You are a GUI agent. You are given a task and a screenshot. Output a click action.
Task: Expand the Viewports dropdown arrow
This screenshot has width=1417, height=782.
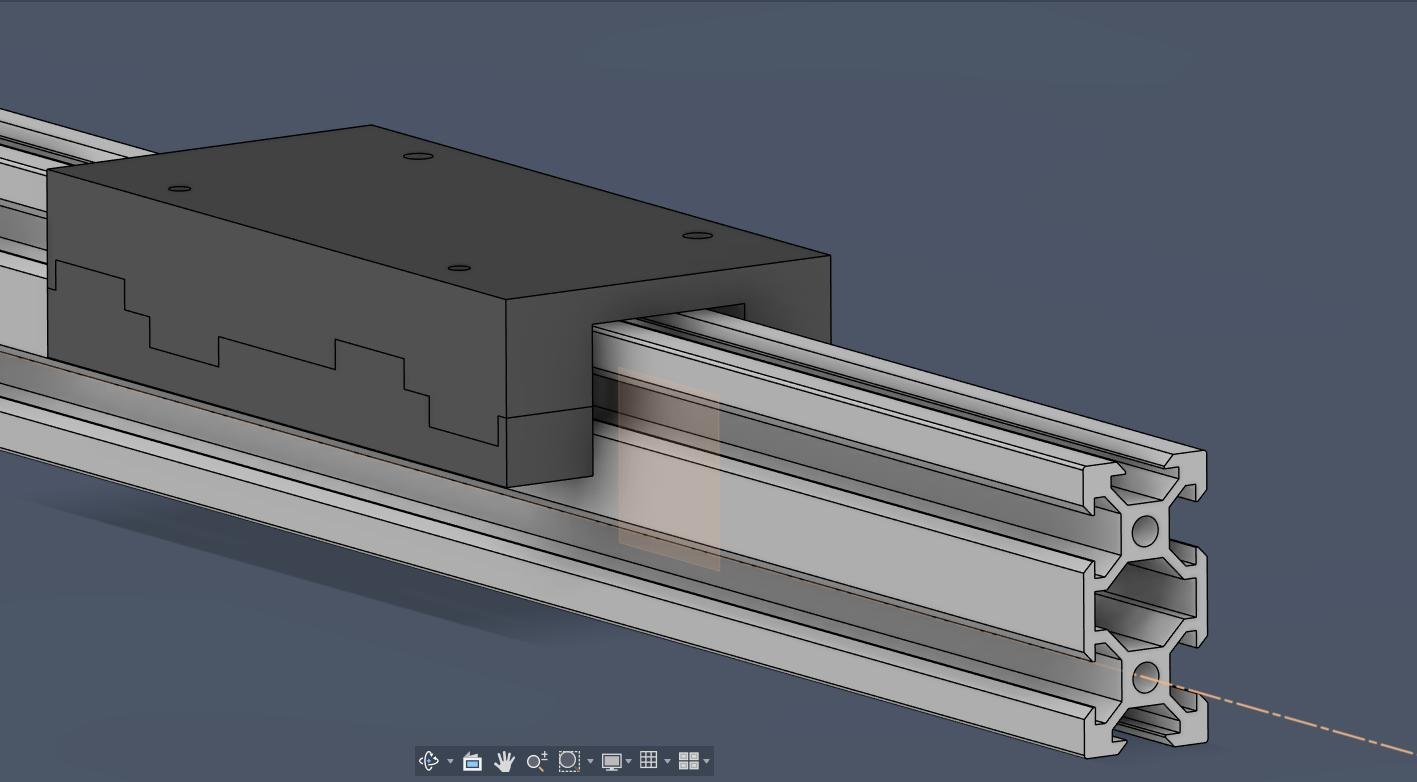click(706, 762)
